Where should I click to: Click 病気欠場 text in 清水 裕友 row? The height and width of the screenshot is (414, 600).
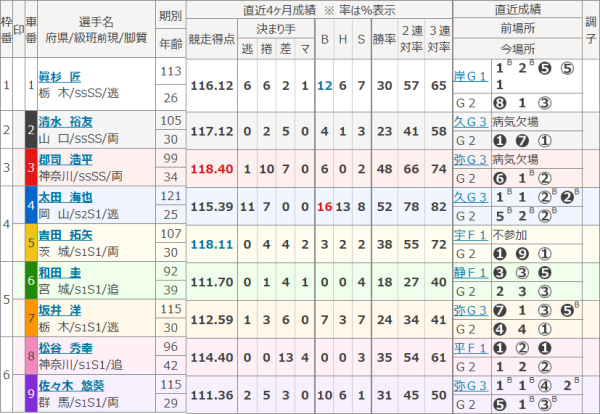click(x=515, y=122)
